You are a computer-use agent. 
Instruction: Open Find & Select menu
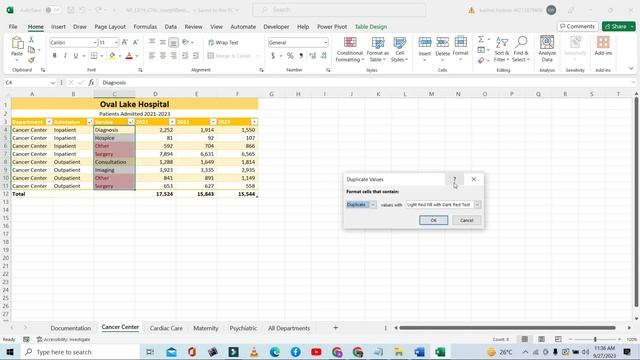pos(521,49)
